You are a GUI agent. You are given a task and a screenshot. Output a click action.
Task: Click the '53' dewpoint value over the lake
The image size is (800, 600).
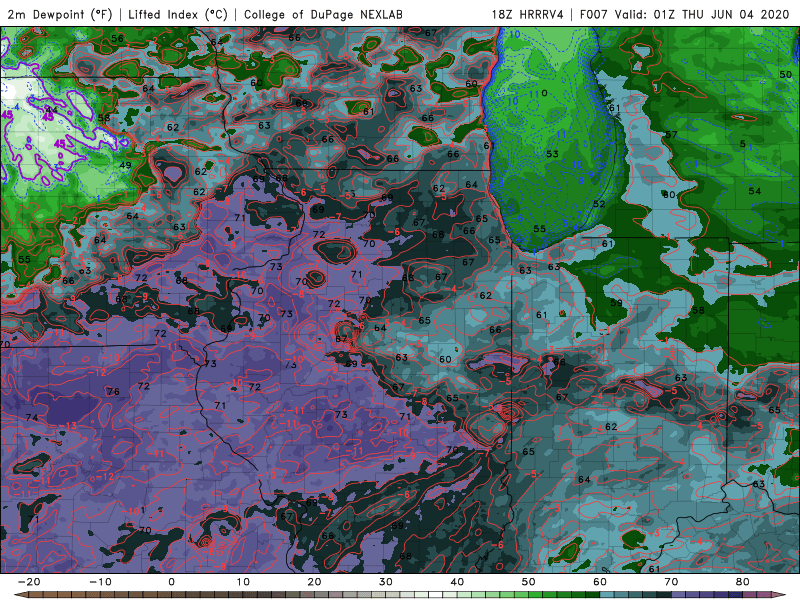[552, 154]
